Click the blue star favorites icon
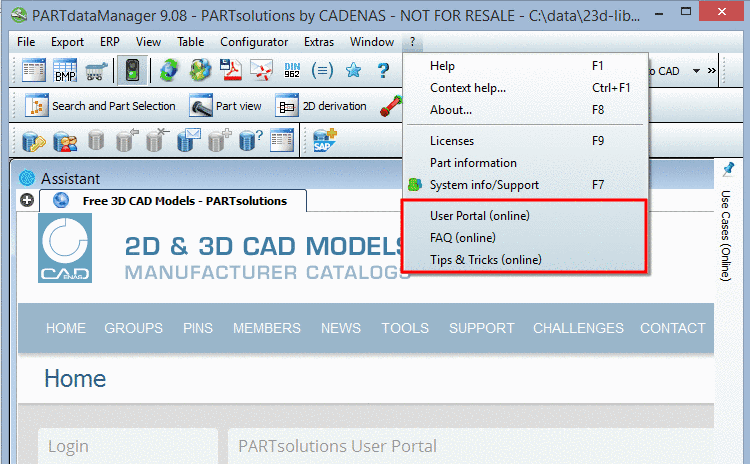 (353, 70)
